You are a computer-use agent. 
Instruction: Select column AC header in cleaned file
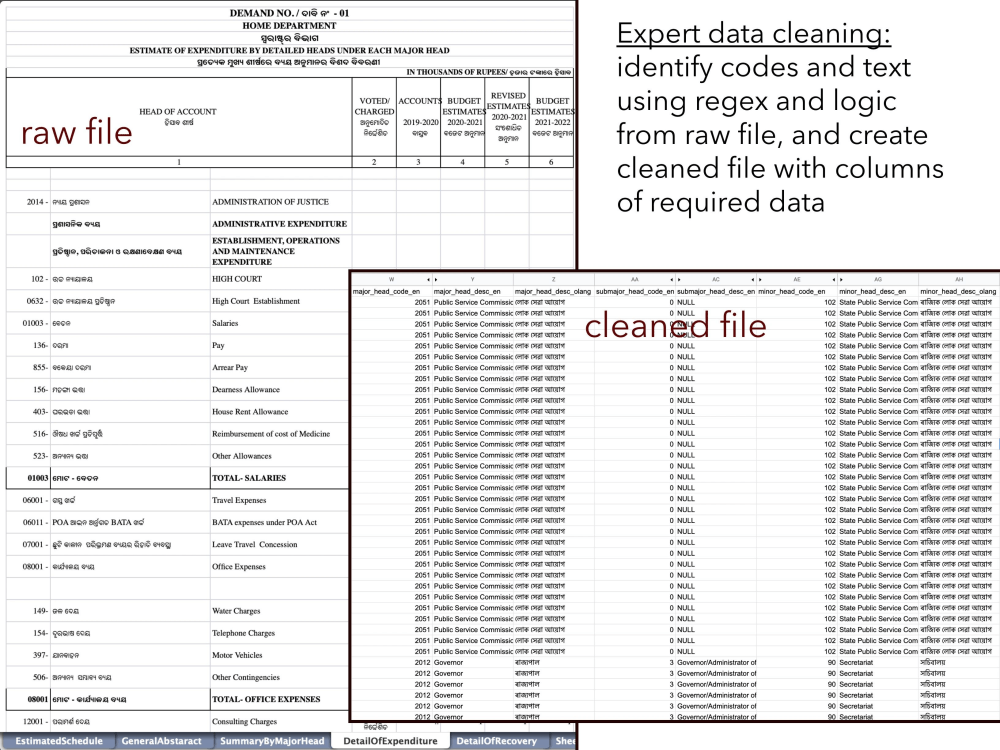tap(716, 279)
